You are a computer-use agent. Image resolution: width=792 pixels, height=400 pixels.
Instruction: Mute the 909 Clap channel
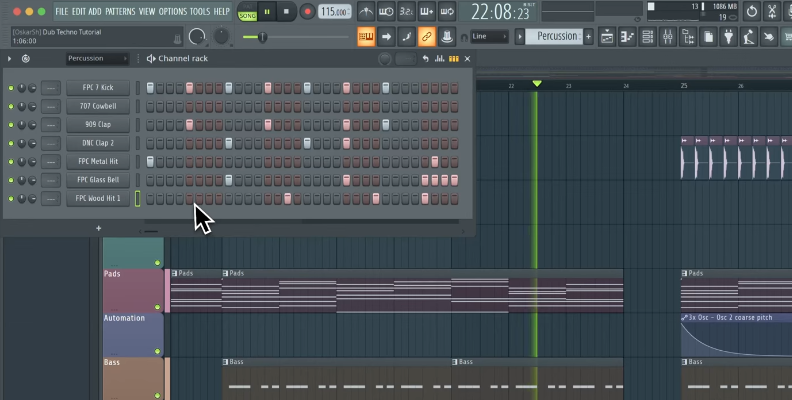[x=11, y=125]
